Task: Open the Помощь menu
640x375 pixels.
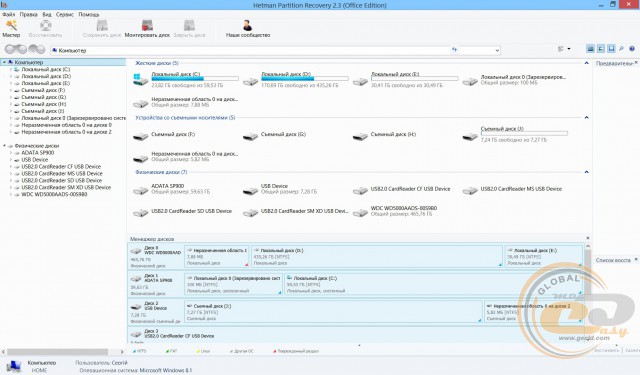Action: point(89,14)
